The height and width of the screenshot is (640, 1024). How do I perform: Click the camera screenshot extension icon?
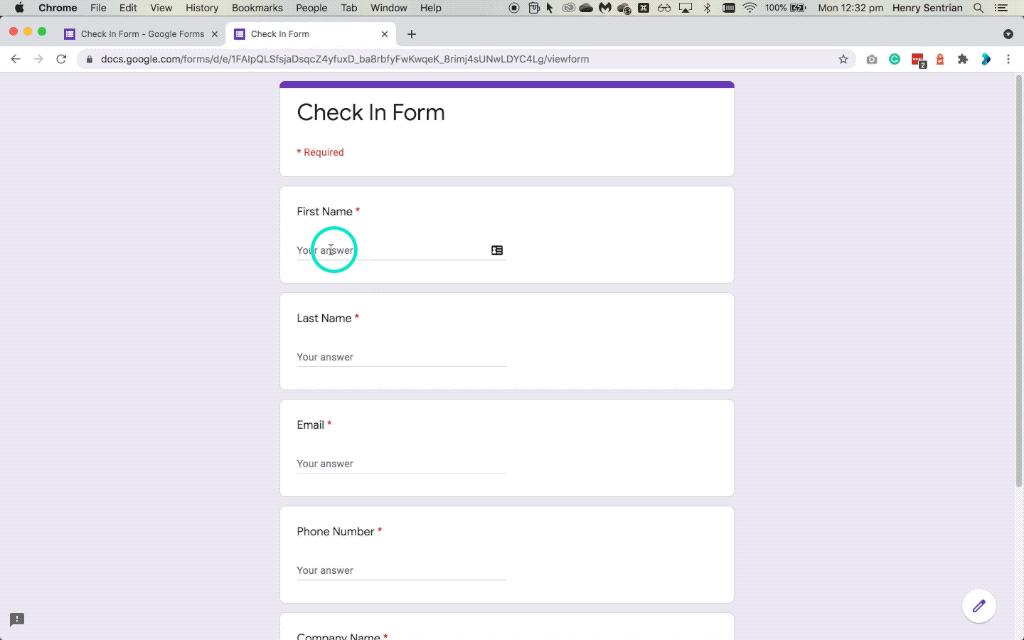pos(871,59)
